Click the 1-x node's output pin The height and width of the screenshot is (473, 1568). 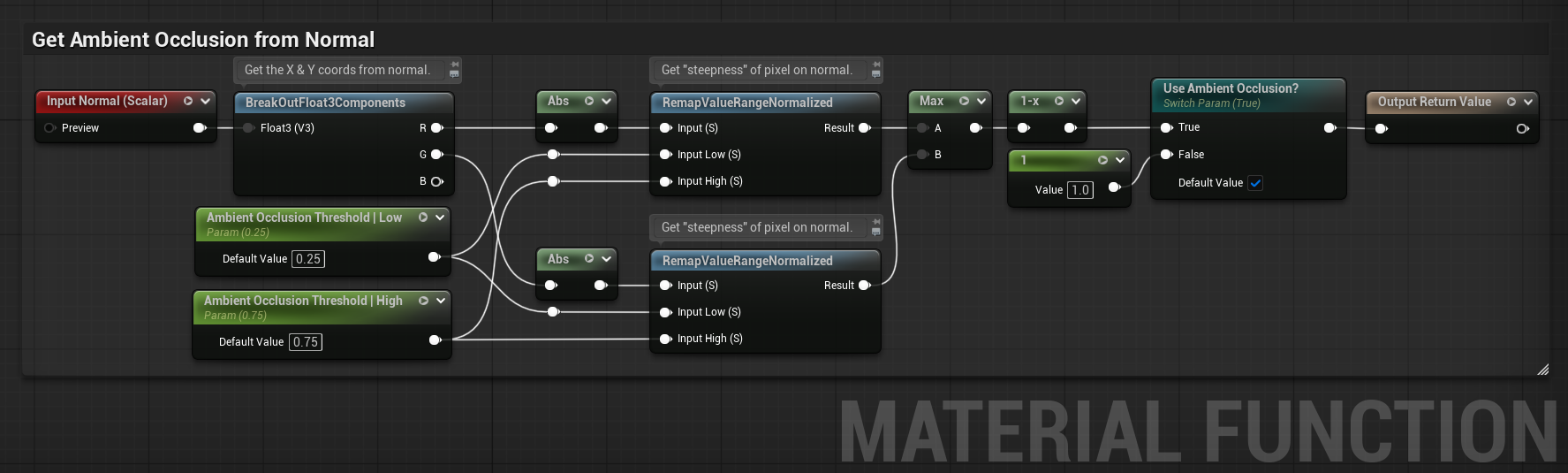coord(1071,128)
